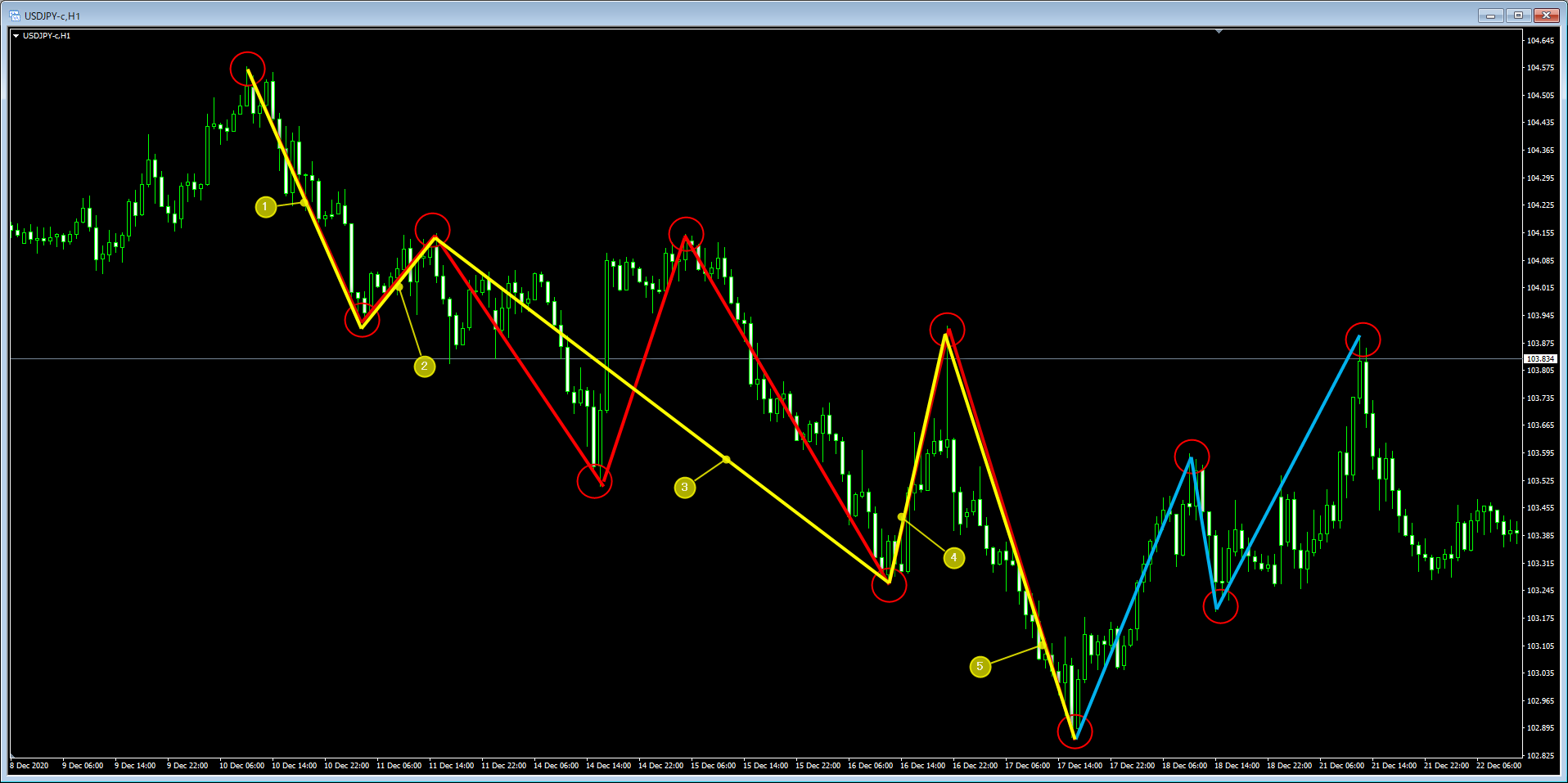This screenshot has width=1568, height=783.
Task: Click the 15 Dec 14:00 time label
Action: click(765, 766)
